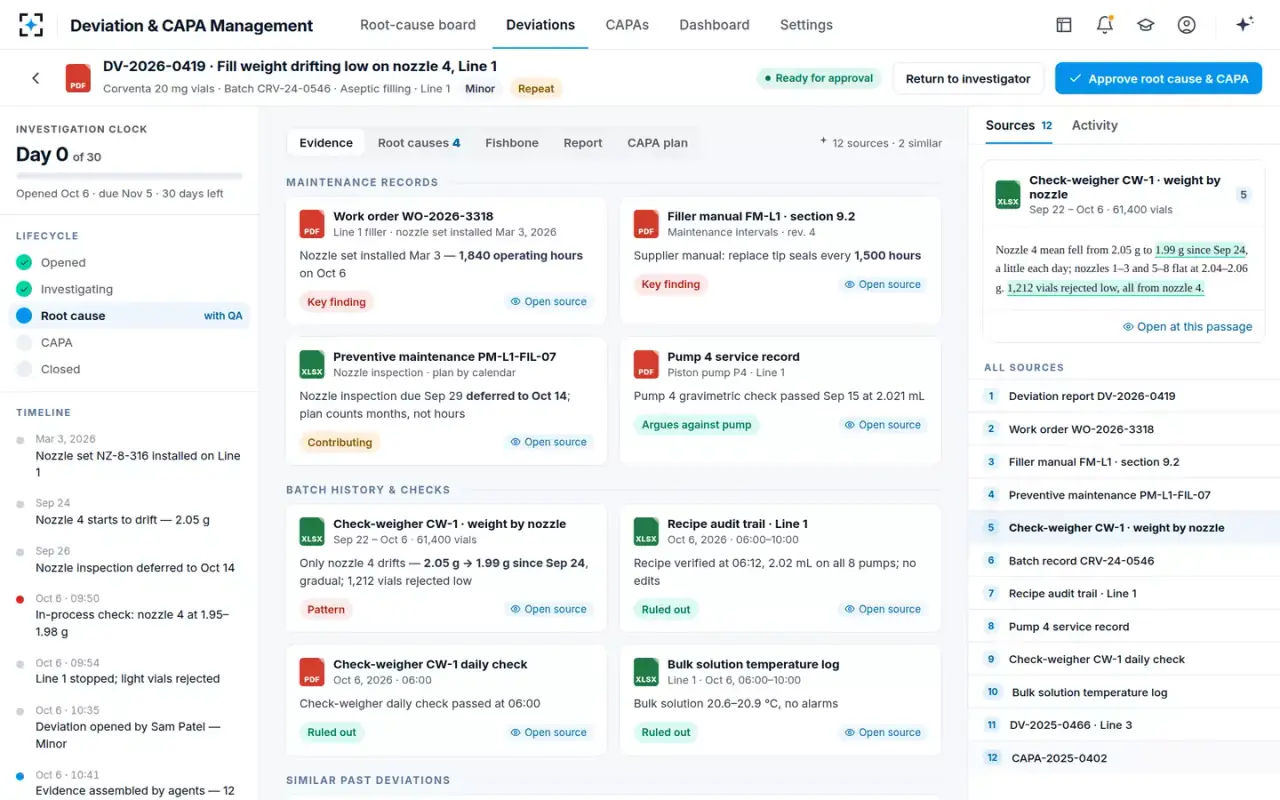Click the PDF icon next to deviation title
The width and height of the screenshot is (1280, 800).
coord(78,78)
